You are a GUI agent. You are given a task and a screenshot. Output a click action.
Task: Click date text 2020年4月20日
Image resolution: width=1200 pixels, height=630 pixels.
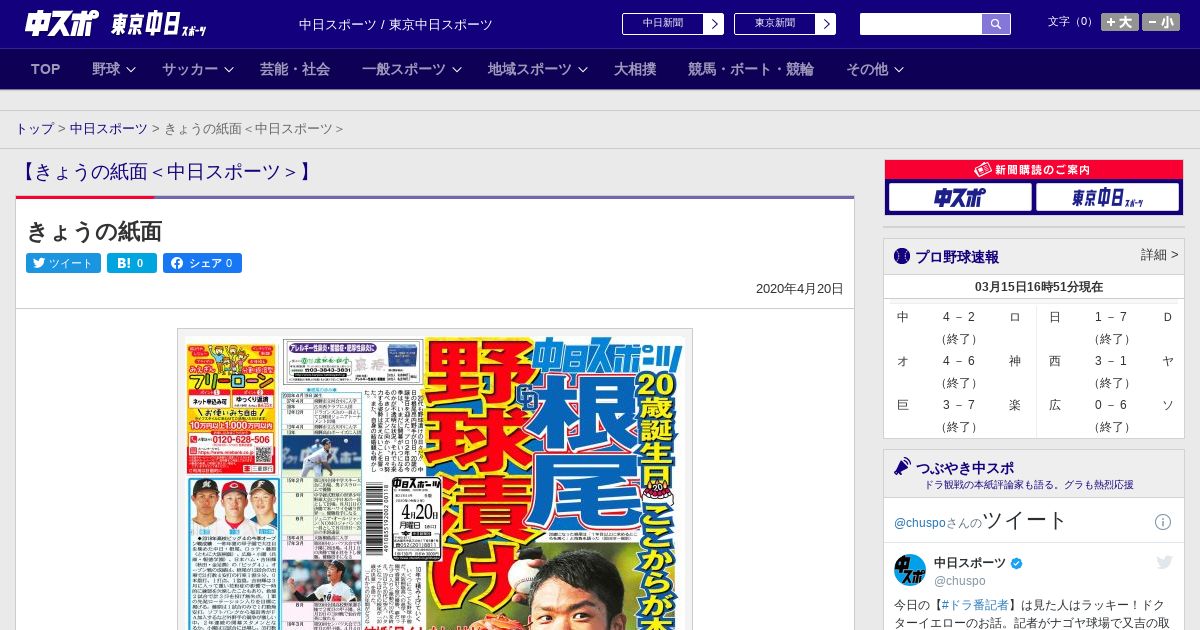point(800,289)
